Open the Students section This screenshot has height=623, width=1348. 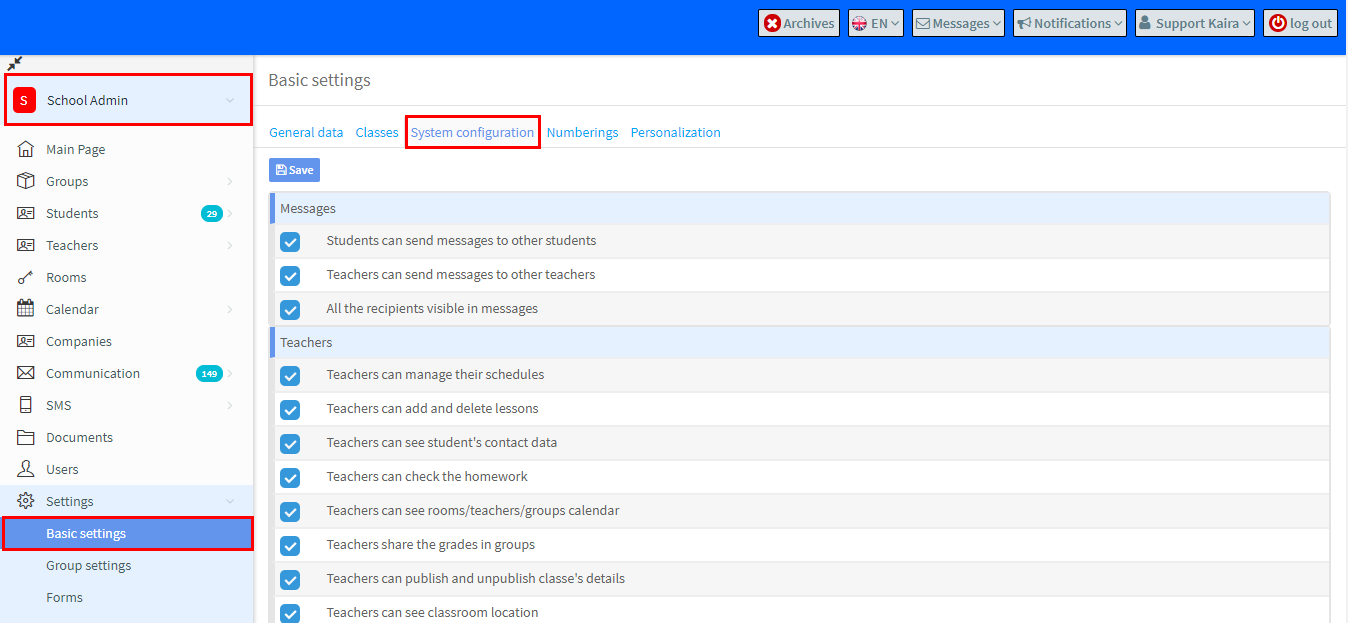click(x=72, y=212)
